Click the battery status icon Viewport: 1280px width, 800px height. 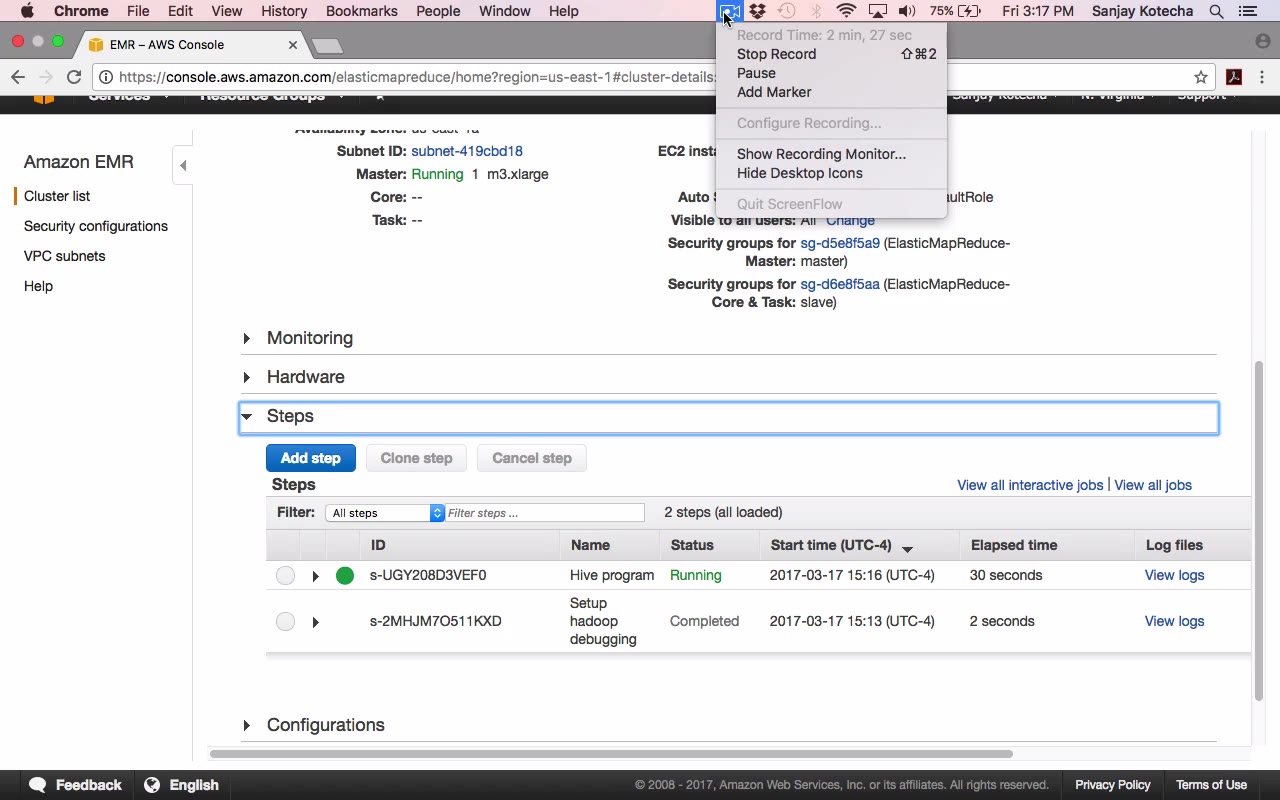tap(969, 11)
